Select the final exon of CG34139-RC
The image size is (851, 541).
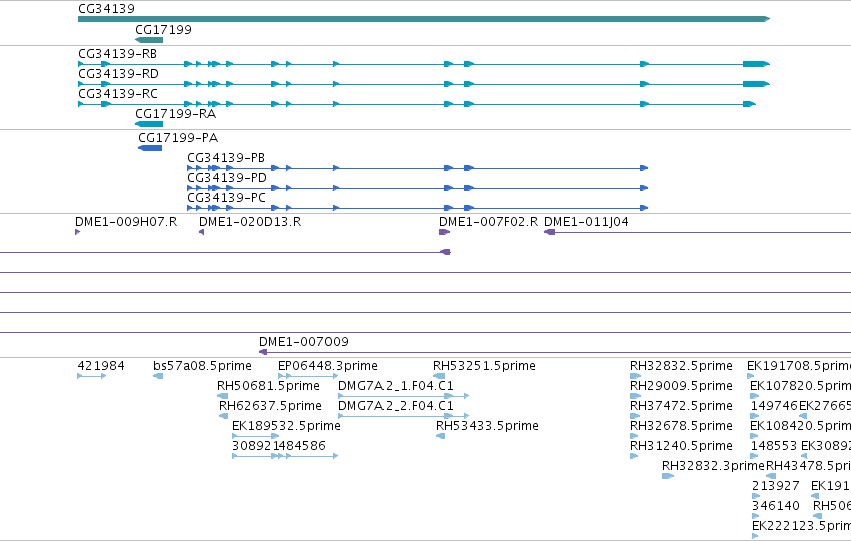(x=750, y=104)
